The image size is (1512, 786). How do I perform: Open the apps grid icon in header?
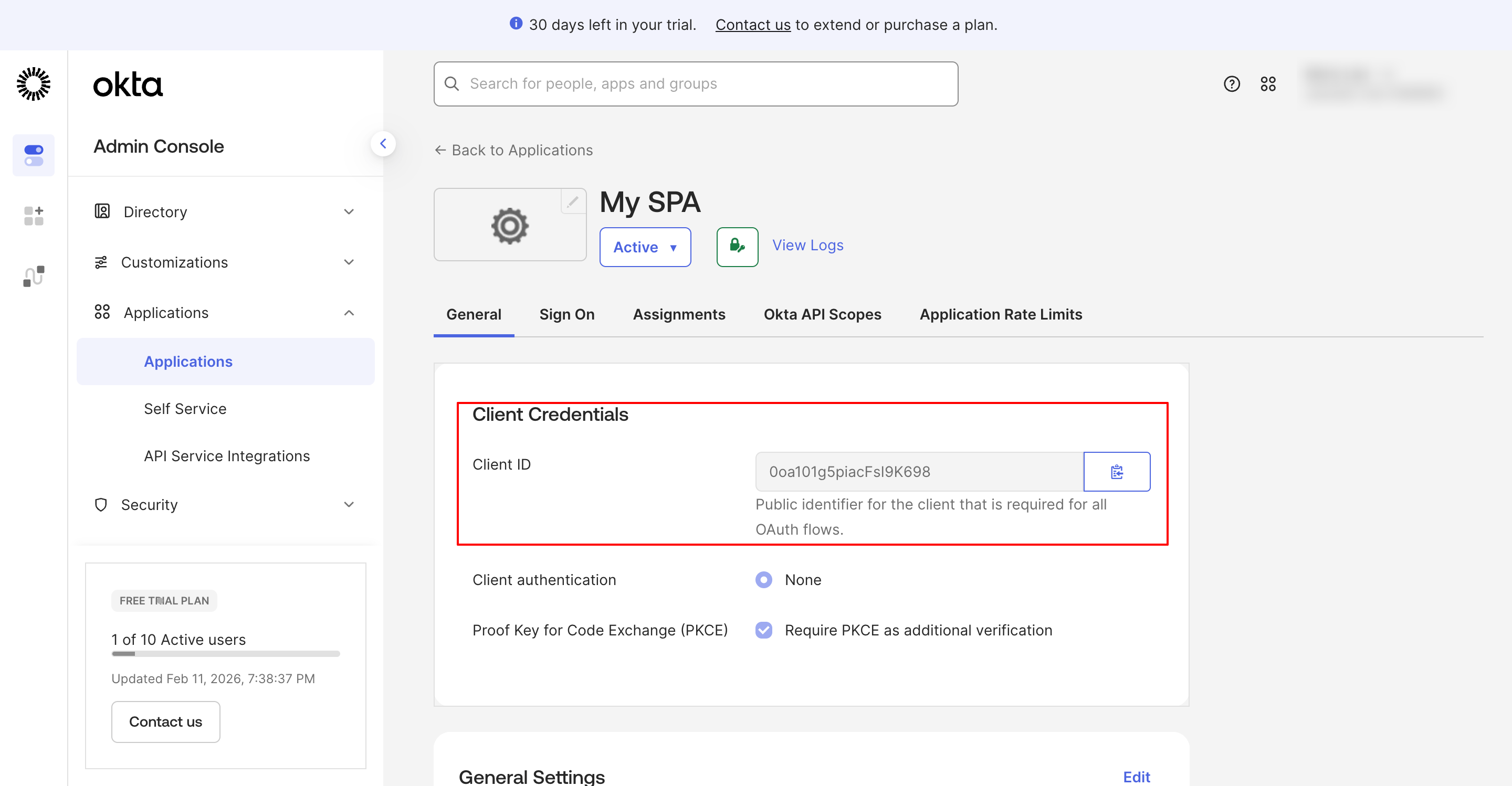pos(1268,84)
